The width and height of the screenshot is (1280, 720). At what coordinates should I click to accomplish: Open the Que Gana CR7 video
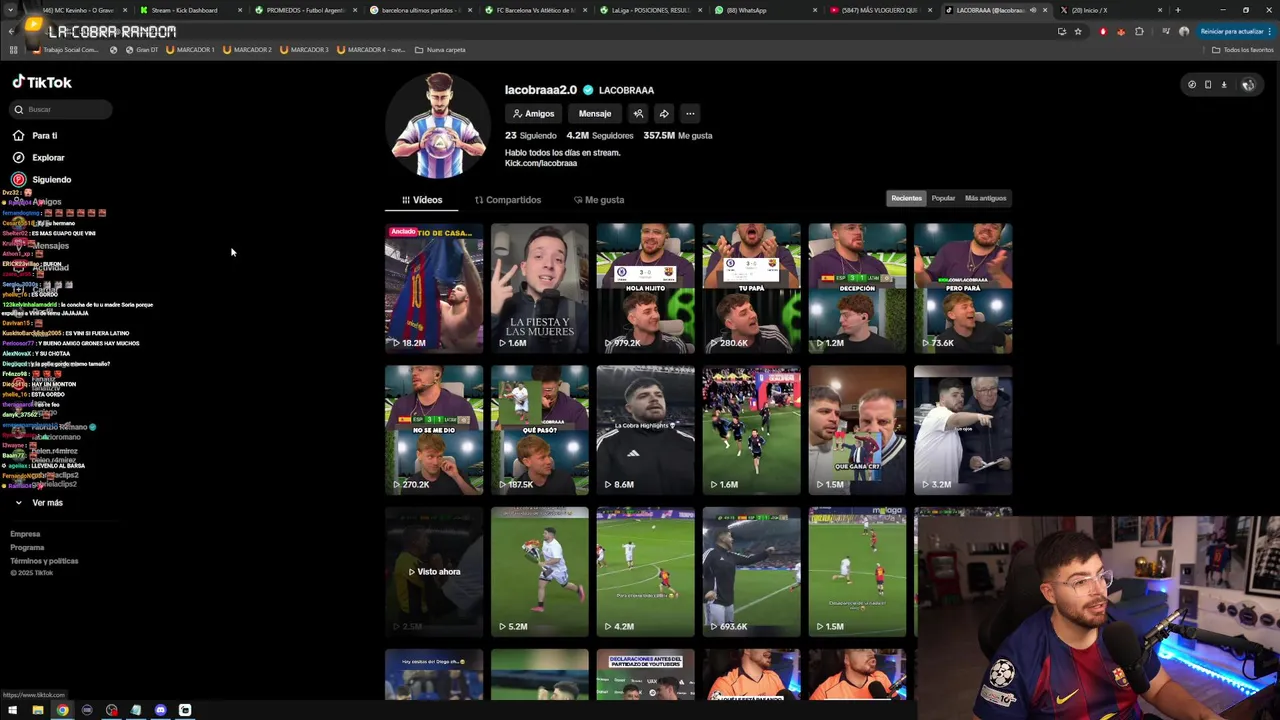[x=857, y=430]
